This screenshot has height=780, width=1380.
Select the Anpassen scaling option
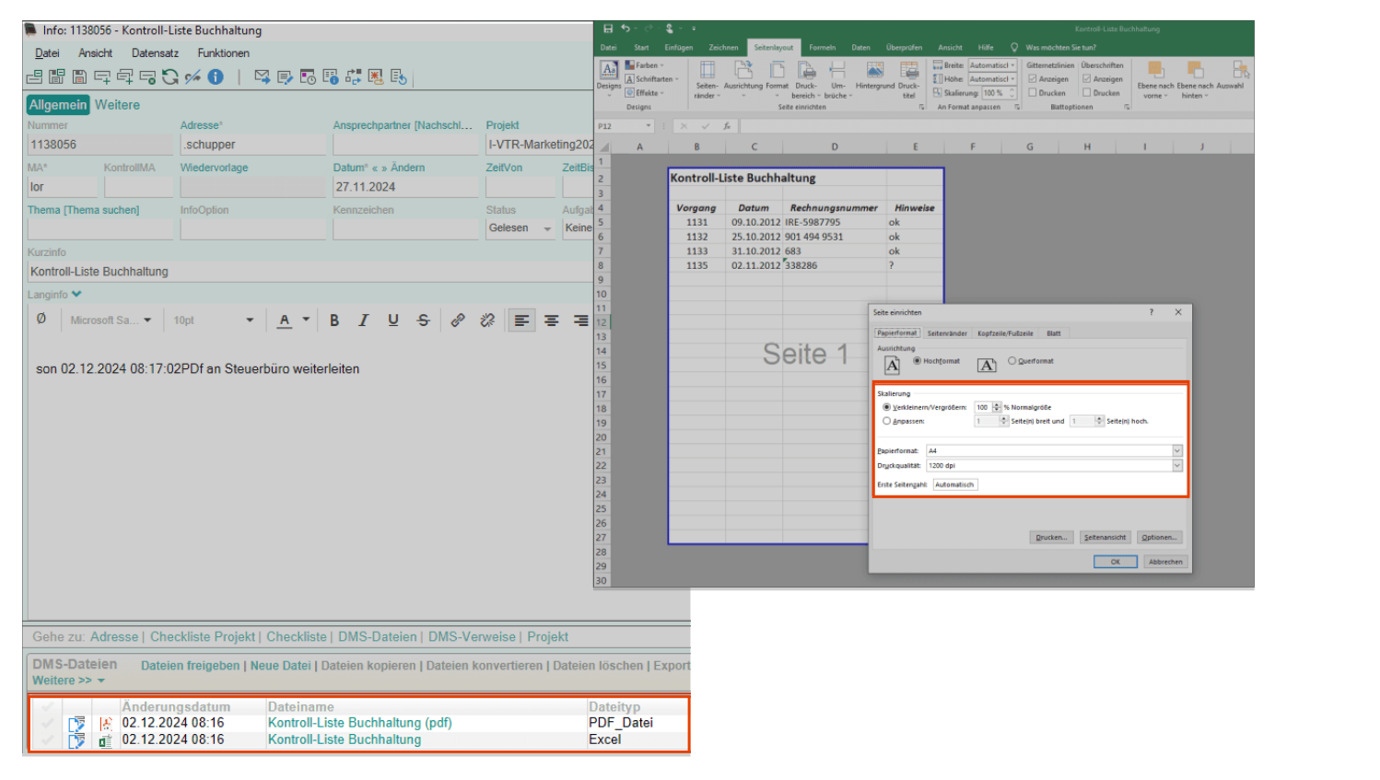pyautogui.click(x=887, y=421)
